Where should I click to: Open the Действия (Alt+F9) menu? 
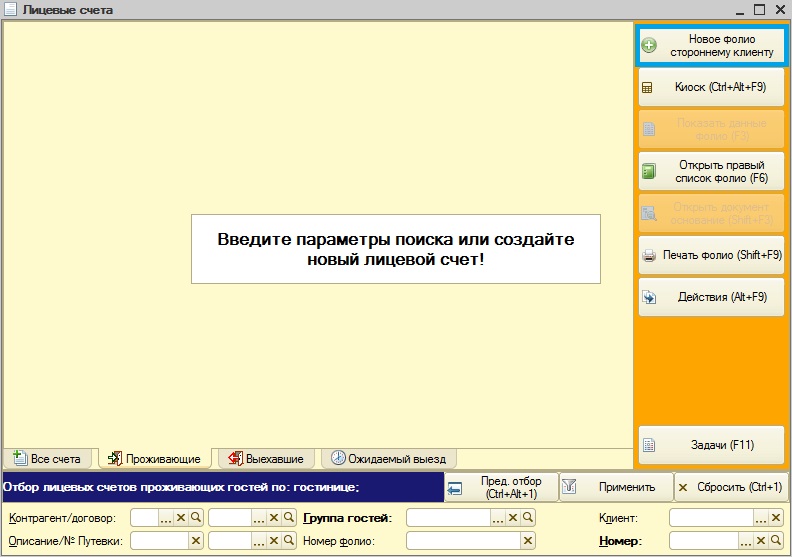tap(711, 297)
